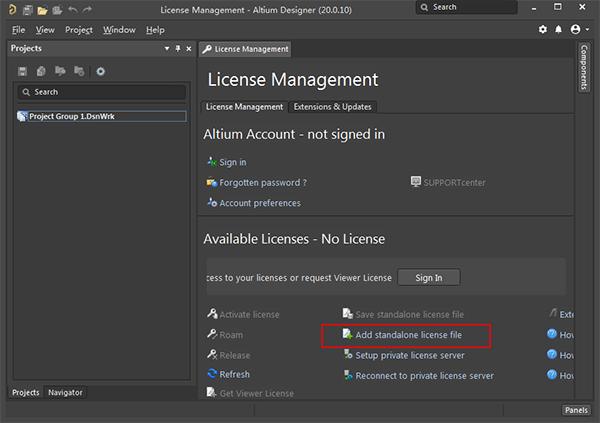The width and height of the screenshot is (600, 423).
Task: Click the Sign in link under Altium Account
Action: [233, 162]
